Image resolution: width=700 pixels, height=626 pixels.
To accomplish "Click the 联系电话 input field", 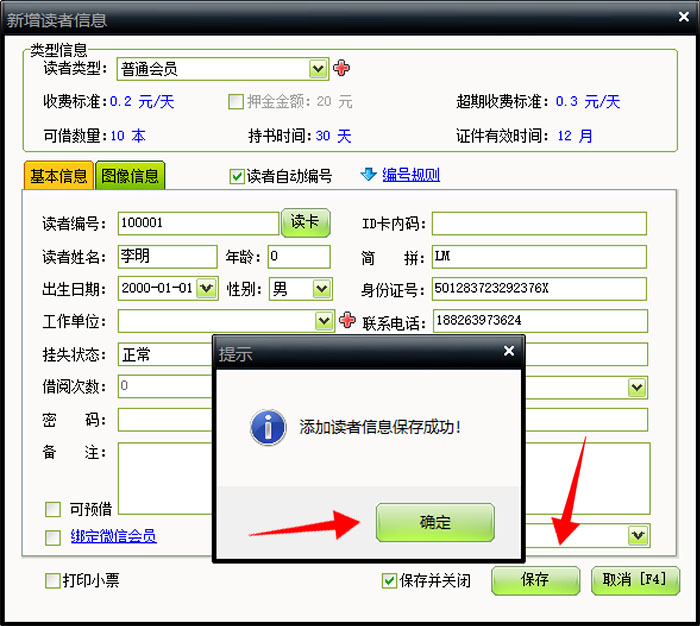I will 540,321.
